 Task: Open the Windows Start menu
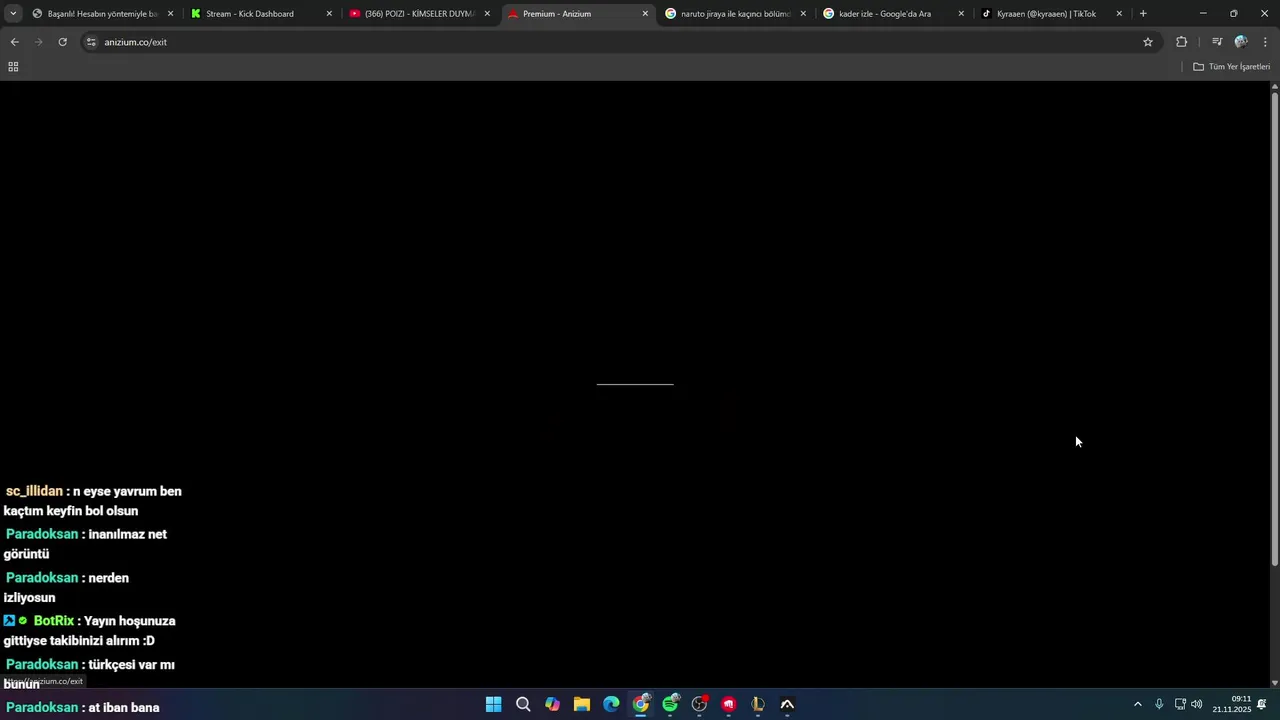pyautogui.click(x=493, y=704)
